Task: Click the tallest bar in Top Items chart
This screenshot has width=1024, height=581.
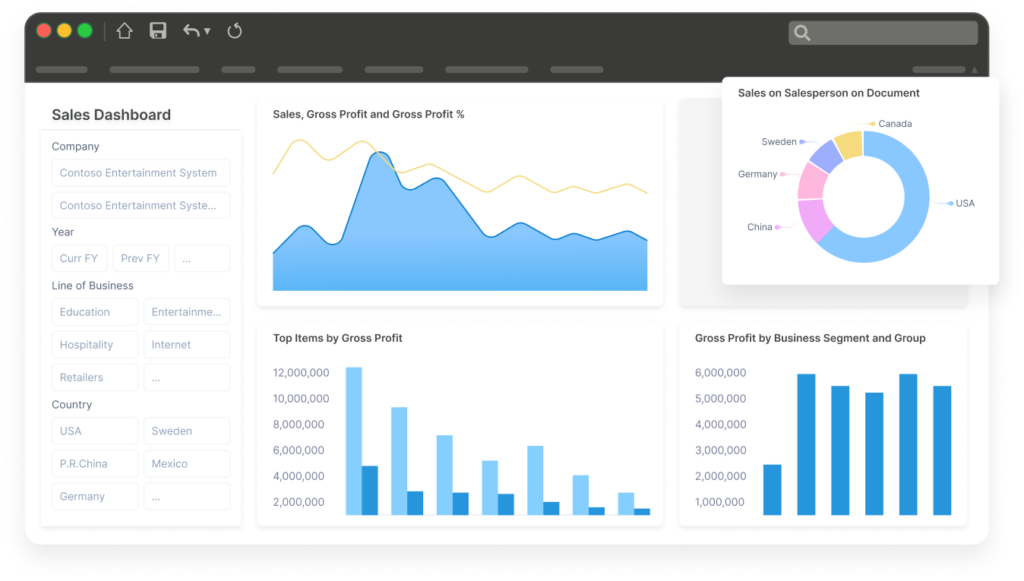Action: coord(352,438)
